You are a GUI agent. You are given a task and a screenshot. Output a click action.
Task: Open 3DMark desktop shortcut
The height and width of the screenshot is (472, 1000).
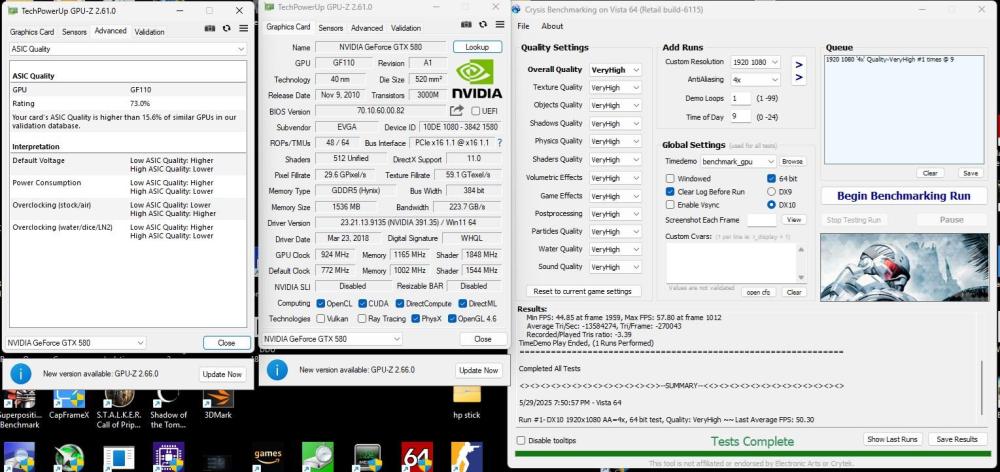pyautogui.click(x=218, y=404)
